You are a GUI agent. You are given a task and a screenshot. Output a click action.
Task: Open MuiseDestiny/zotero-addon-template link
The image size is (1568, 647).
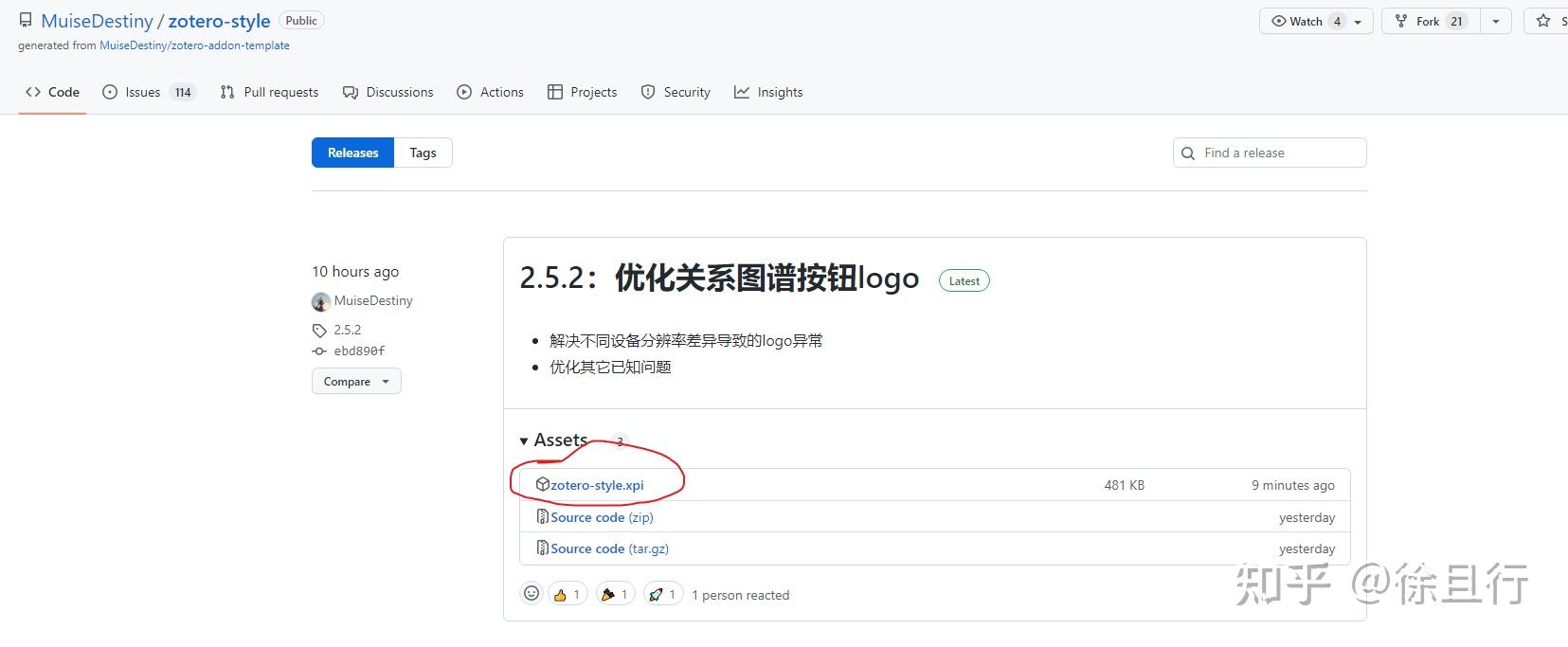[194, 45]
